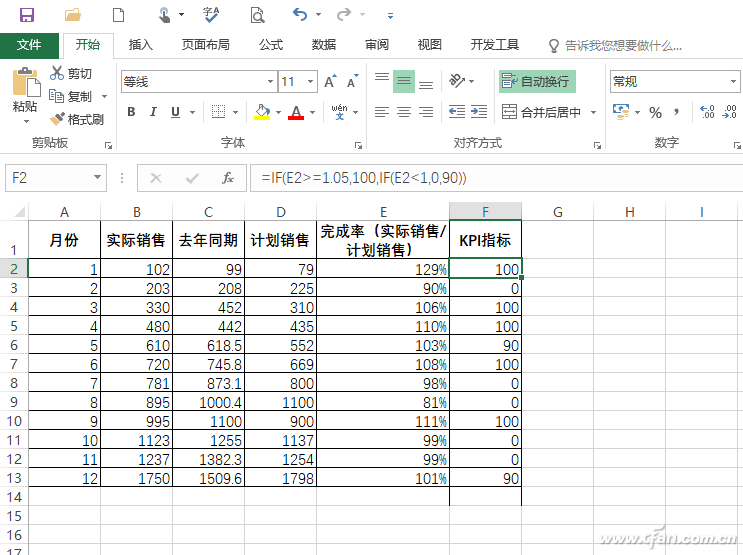This screenshot has width=743, height=555.
Task: Toggle Italic formatting
Action: (x=153, y=112)
